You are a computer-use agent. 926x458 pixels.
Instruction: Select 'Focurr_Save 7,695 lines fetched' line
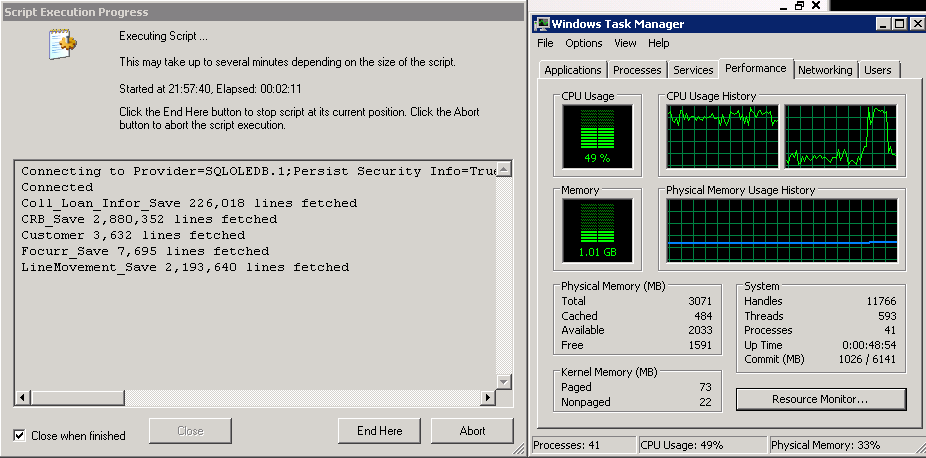(145, 251)
